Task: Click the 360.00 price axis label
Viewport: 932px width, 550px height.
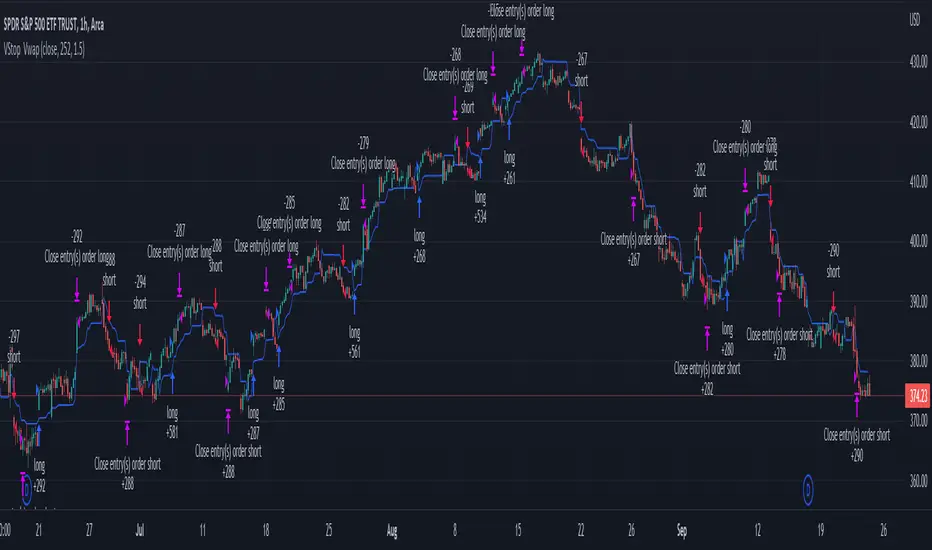Action: tap(918, 480)
